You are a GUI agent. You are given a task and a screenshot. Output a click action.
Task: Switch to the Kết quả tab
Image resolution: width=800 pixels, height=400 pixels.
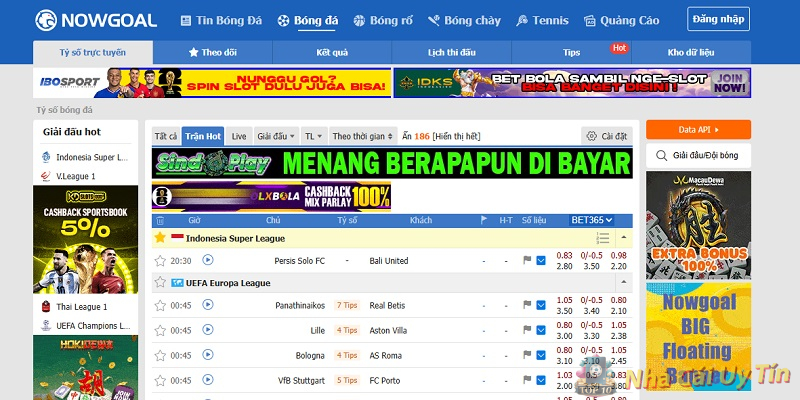tap(331, 52)
